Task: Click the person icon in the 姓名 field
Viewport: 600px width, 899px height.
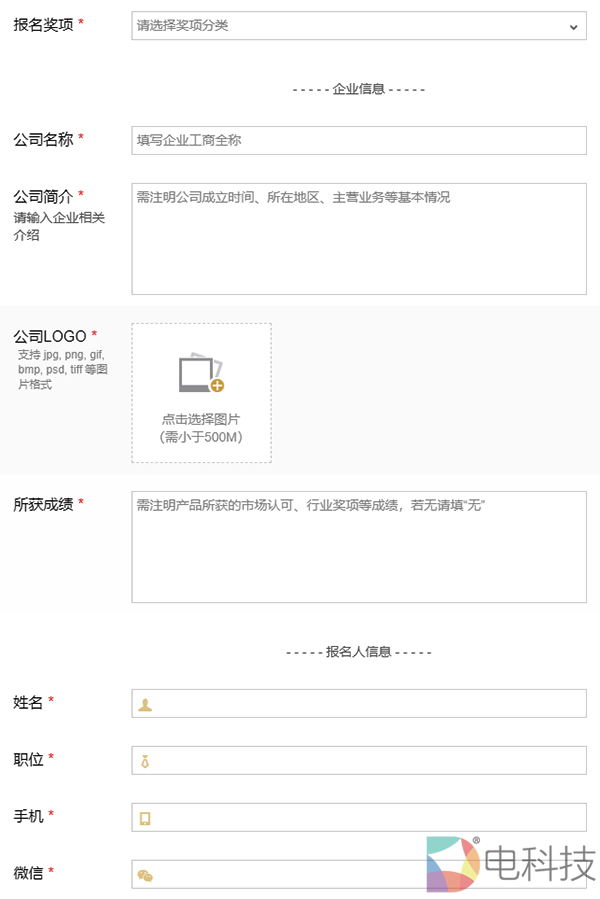Action: [x=146, y=704]
